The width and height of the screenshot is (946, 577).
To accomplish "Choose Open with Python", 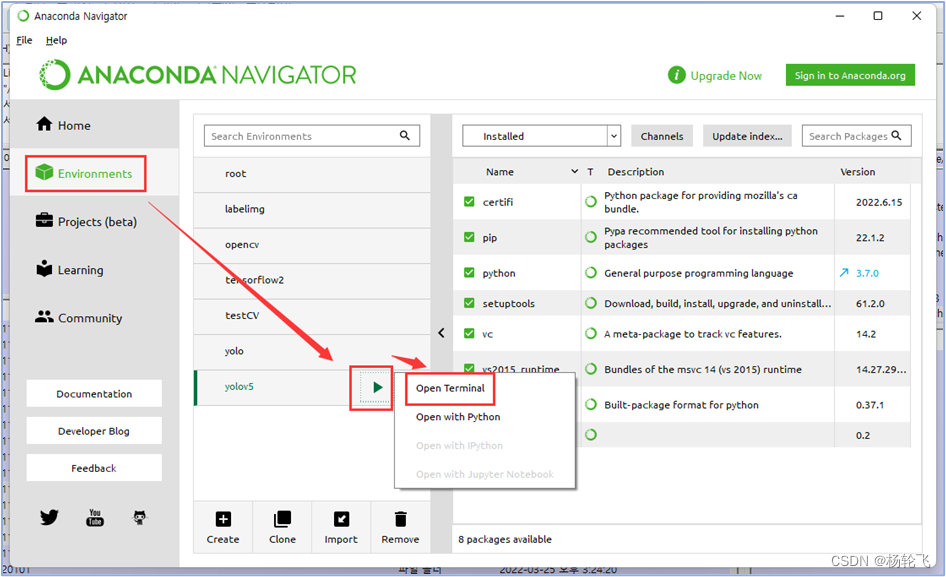I will (x=458, y=417).
